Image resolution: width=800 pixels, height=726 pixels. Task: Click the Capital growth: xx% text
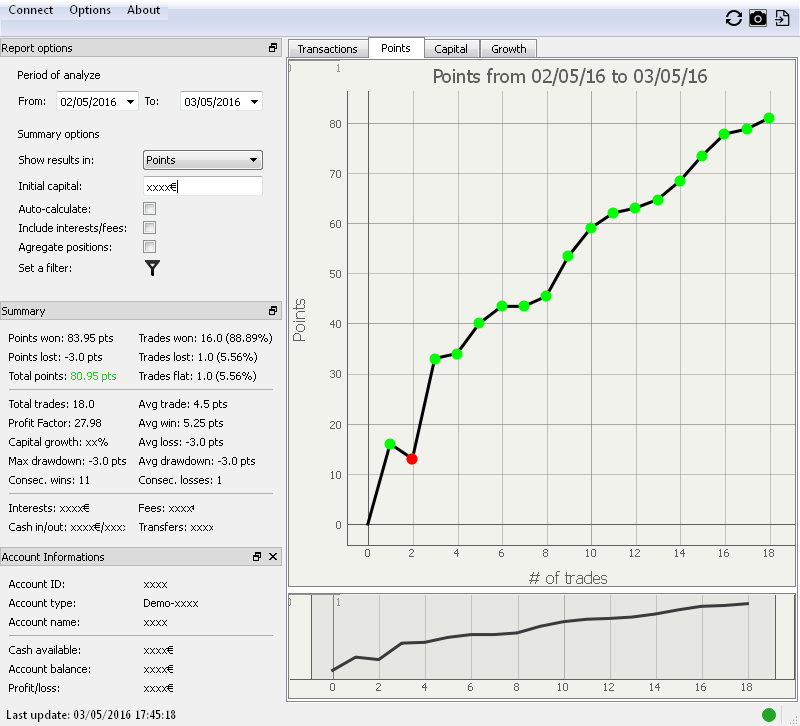coord(58,442)
